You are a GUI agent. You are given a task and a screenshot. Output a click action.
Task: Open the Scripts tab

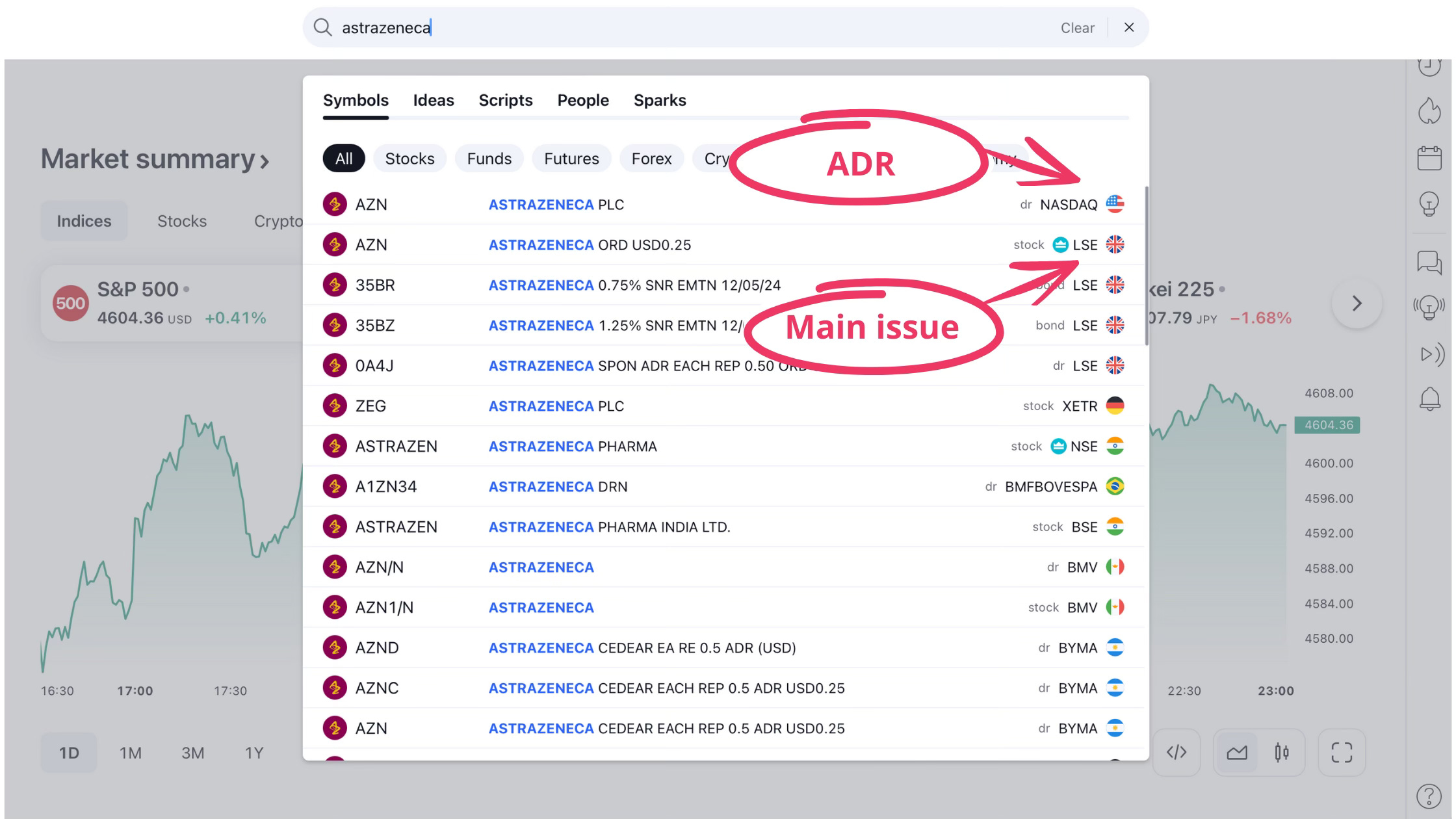point(506,100)
